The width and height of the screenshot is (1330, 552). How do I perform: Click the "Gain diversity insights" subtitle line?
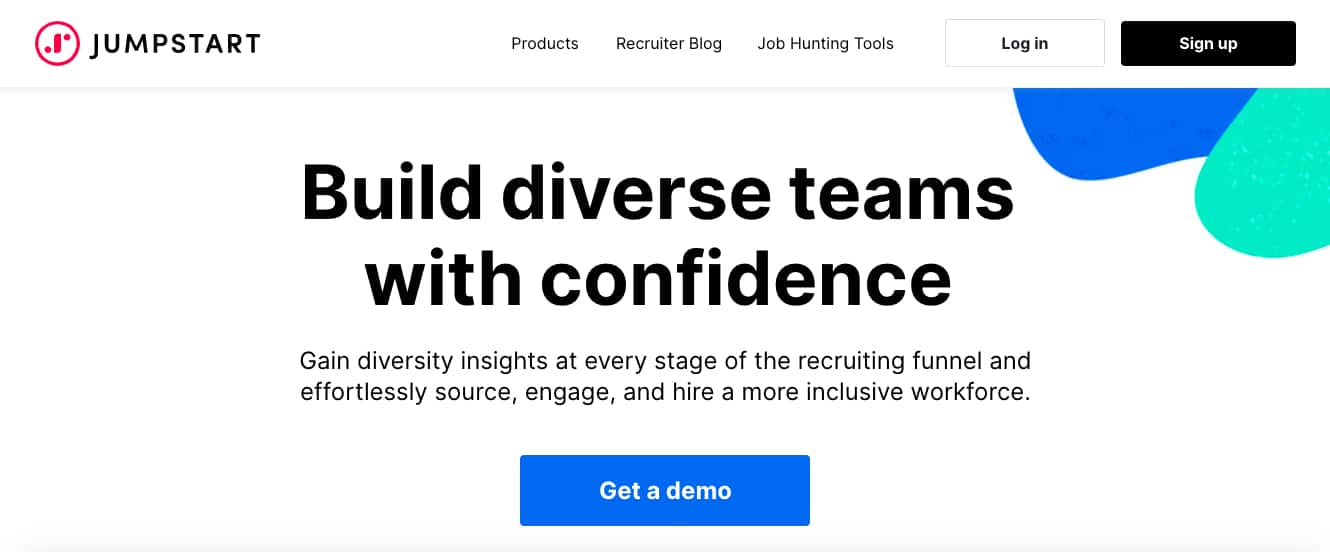coord(665,360)
